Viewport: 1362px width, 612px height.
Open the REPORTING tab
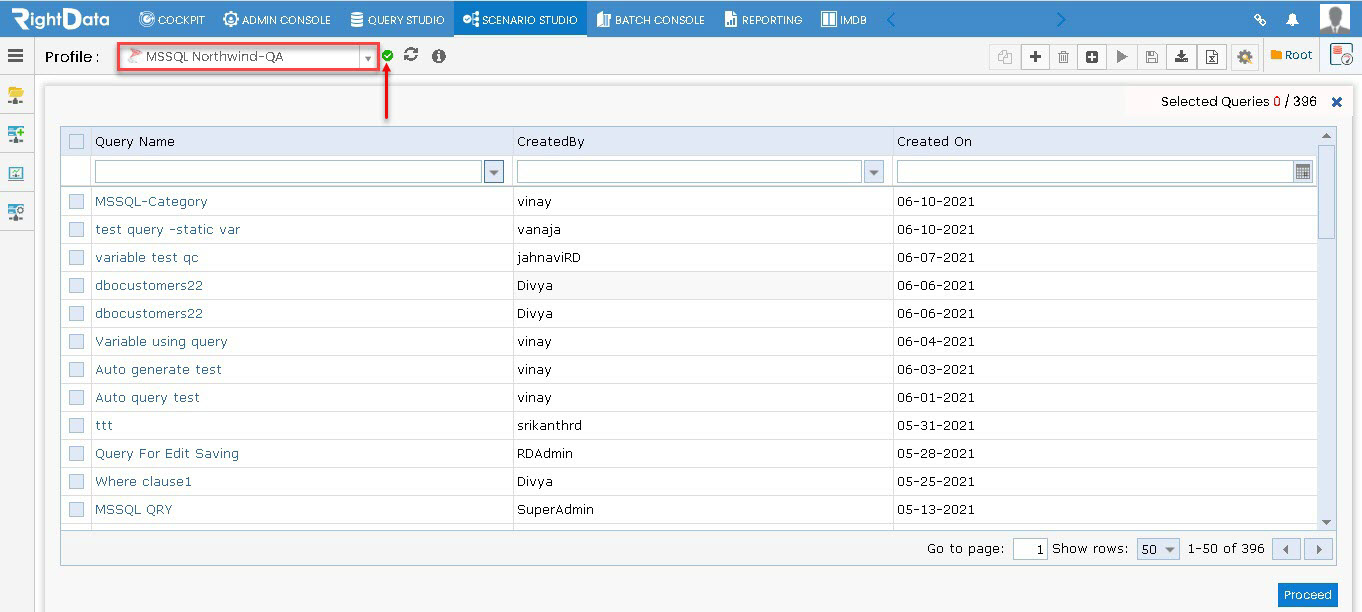tap(763, 19)
